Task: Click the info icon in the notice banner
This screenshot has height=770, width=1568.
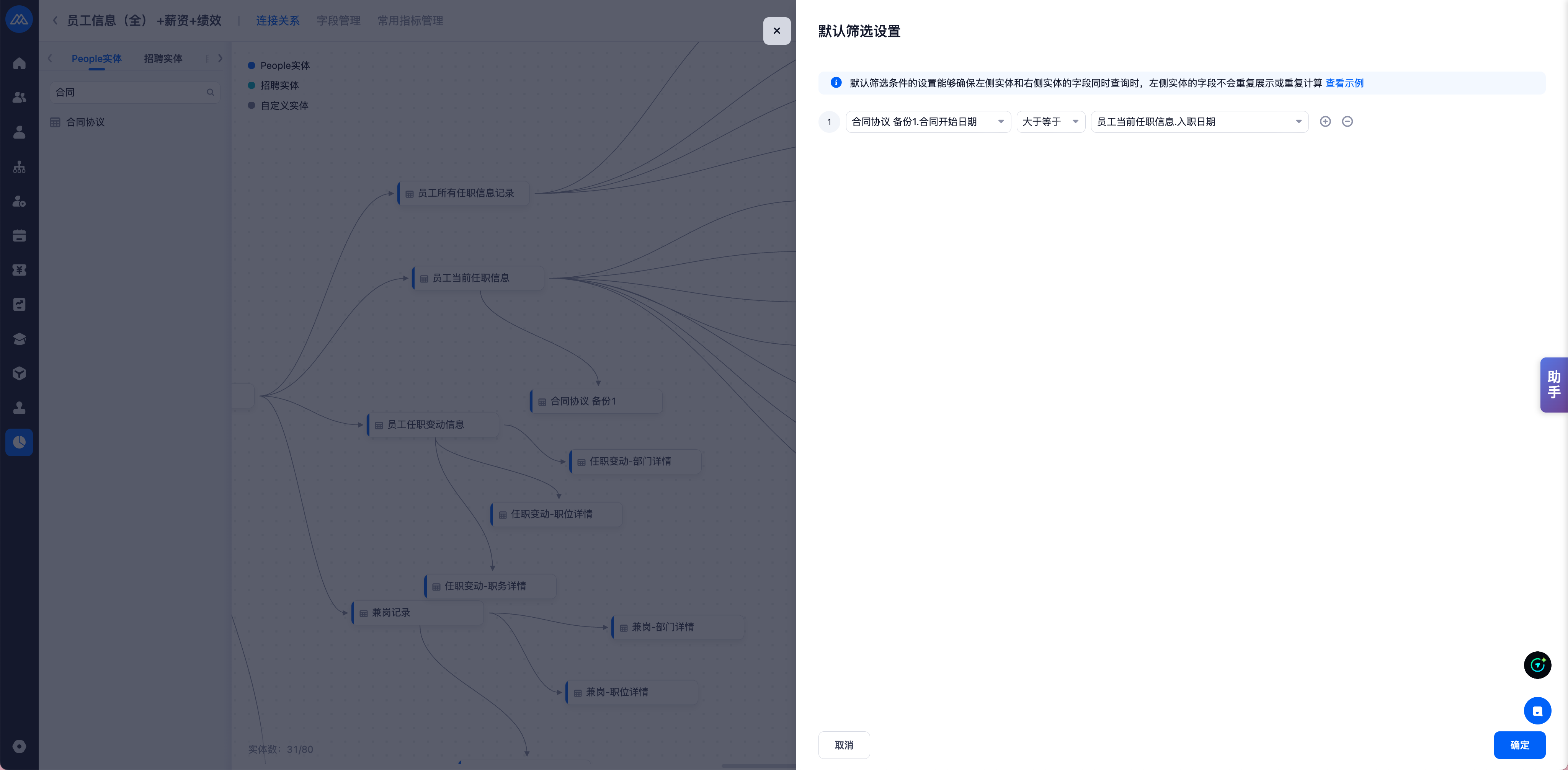Action: [836, 83]
